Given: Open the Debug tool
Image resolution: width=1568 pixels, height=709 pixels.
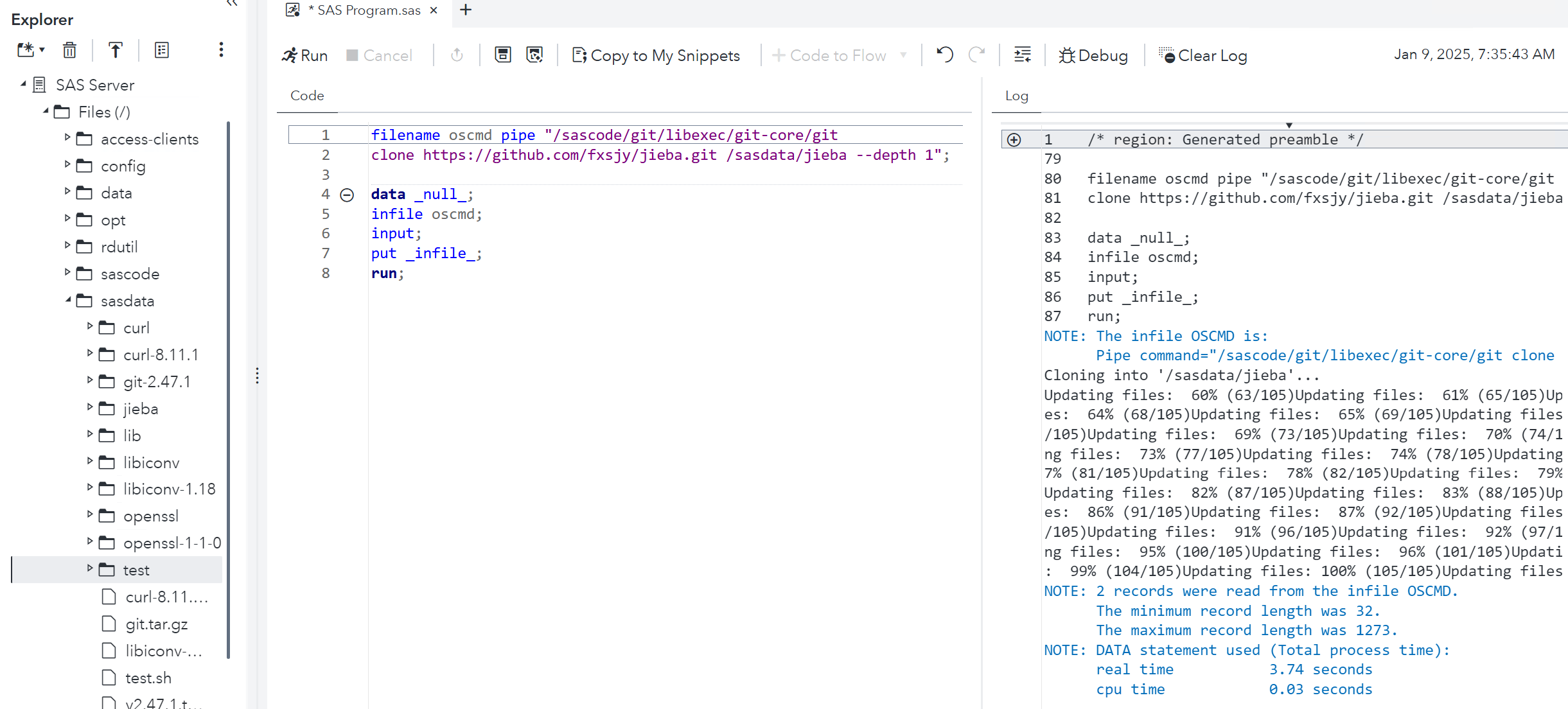Looking at the screenshot, I should tap(1093, 55).
